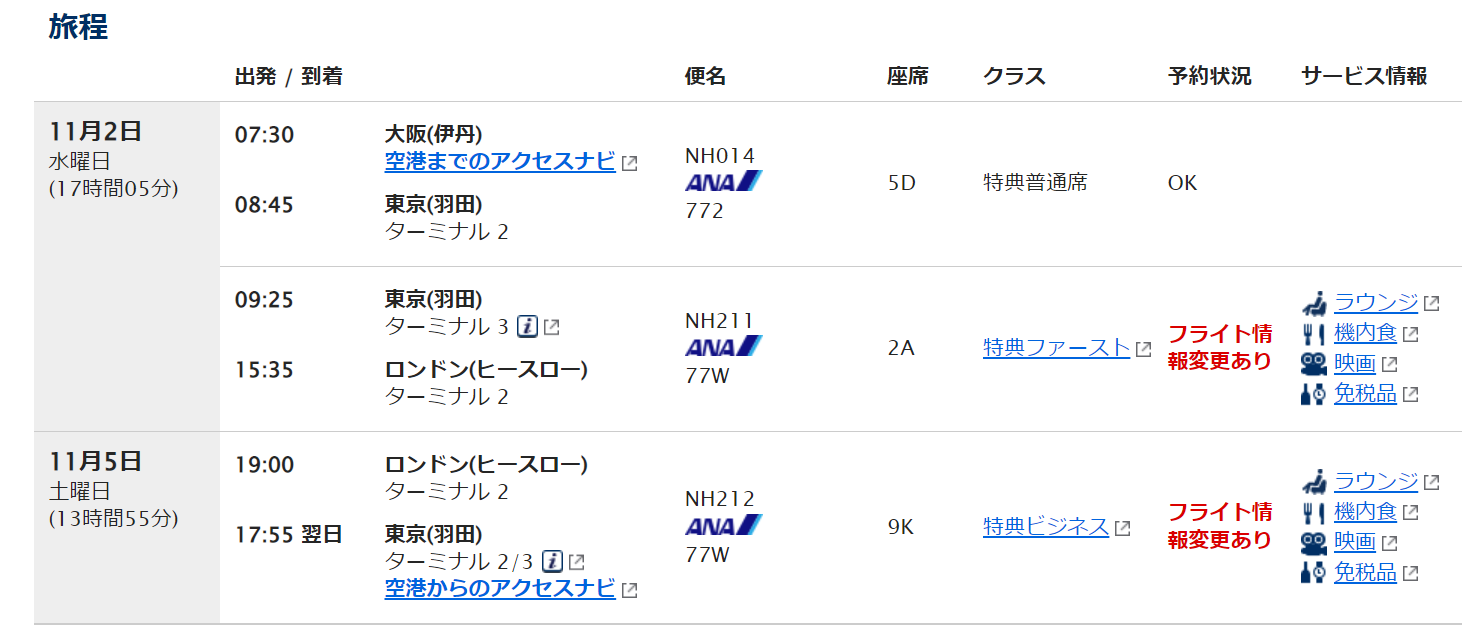The width and height of the screenshot is (1481, 639).
Task: Open 空港からのアクセスナビ link for Haneda
Action: pos(499,588)
